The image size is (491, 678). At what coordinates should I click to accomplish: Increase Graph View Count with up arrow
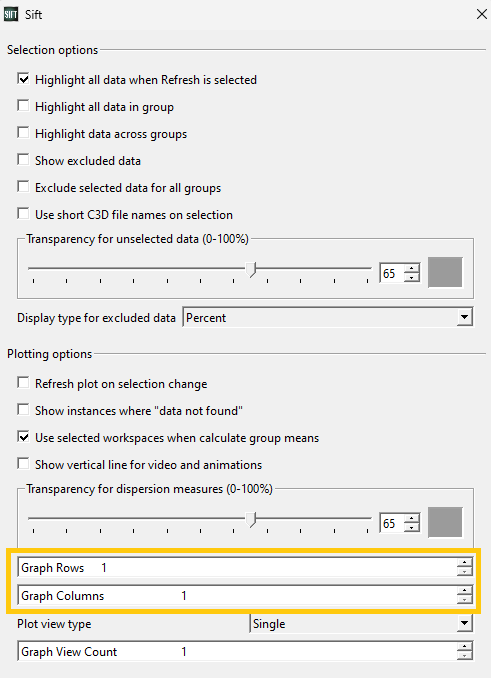465,646
